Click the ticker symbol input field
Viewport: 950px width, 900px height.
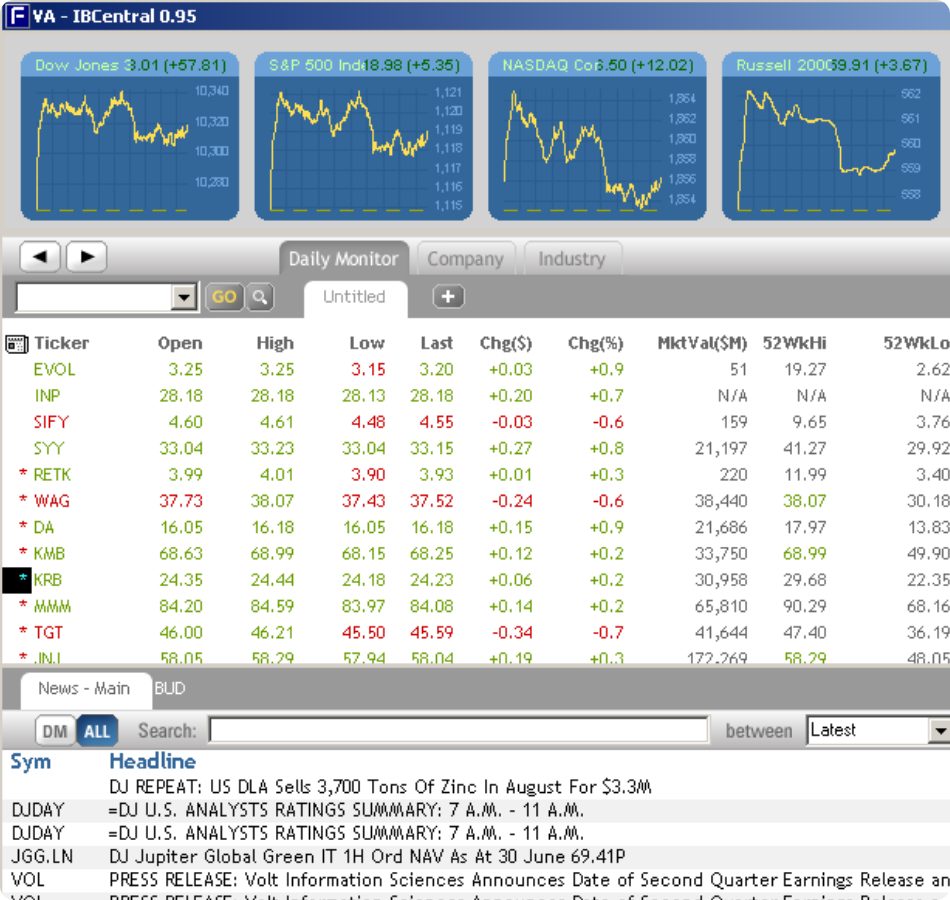pyautogui.click(x=95, y=297)
